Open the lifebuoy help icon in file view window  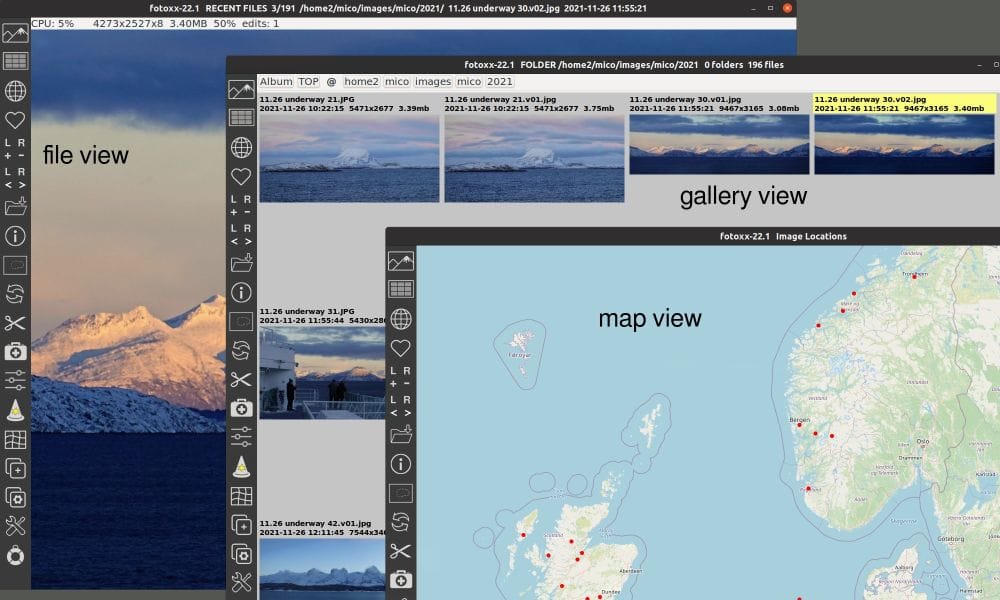(15, 556)
